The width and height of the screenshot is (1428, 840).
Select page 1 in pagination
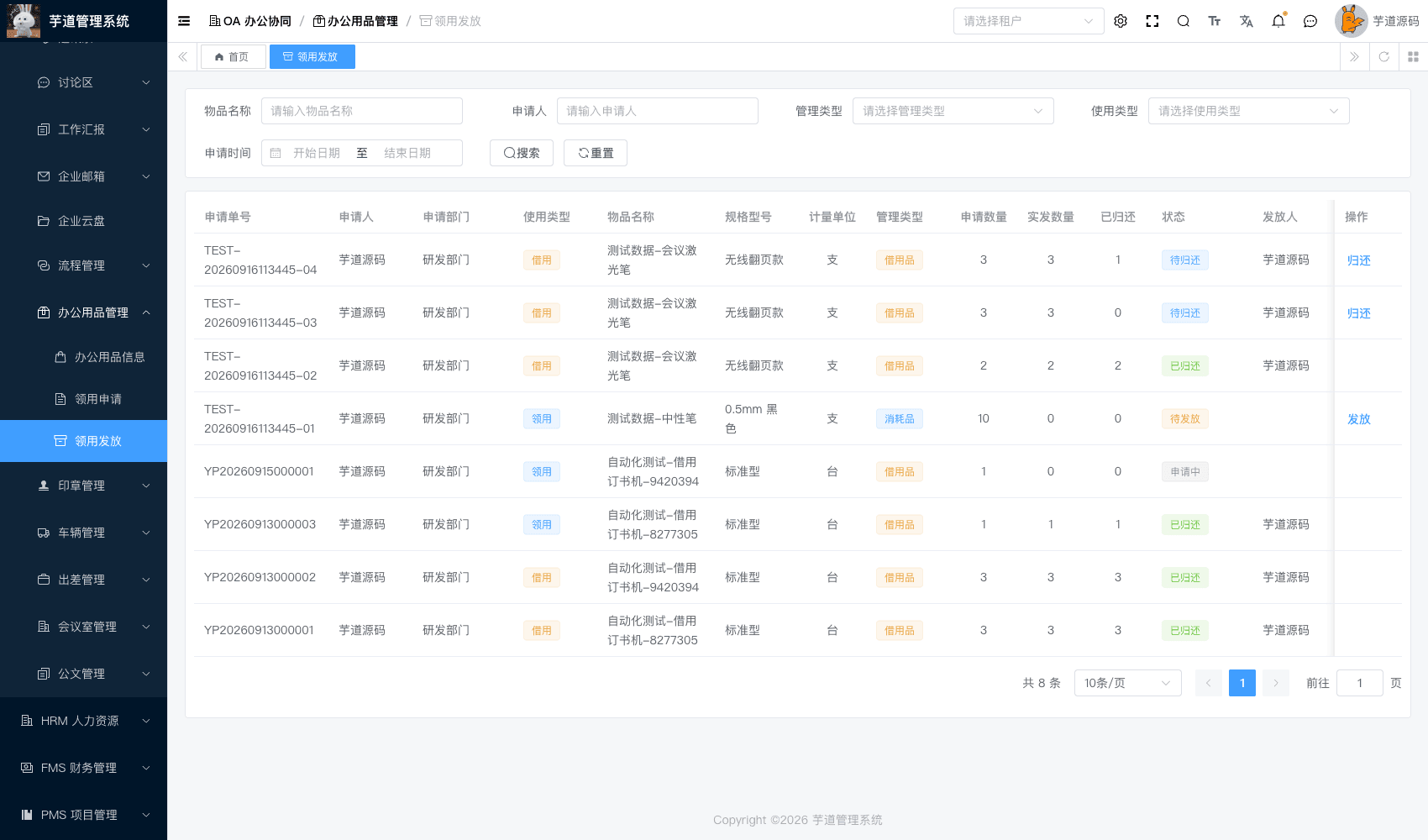pos(1242,683)
